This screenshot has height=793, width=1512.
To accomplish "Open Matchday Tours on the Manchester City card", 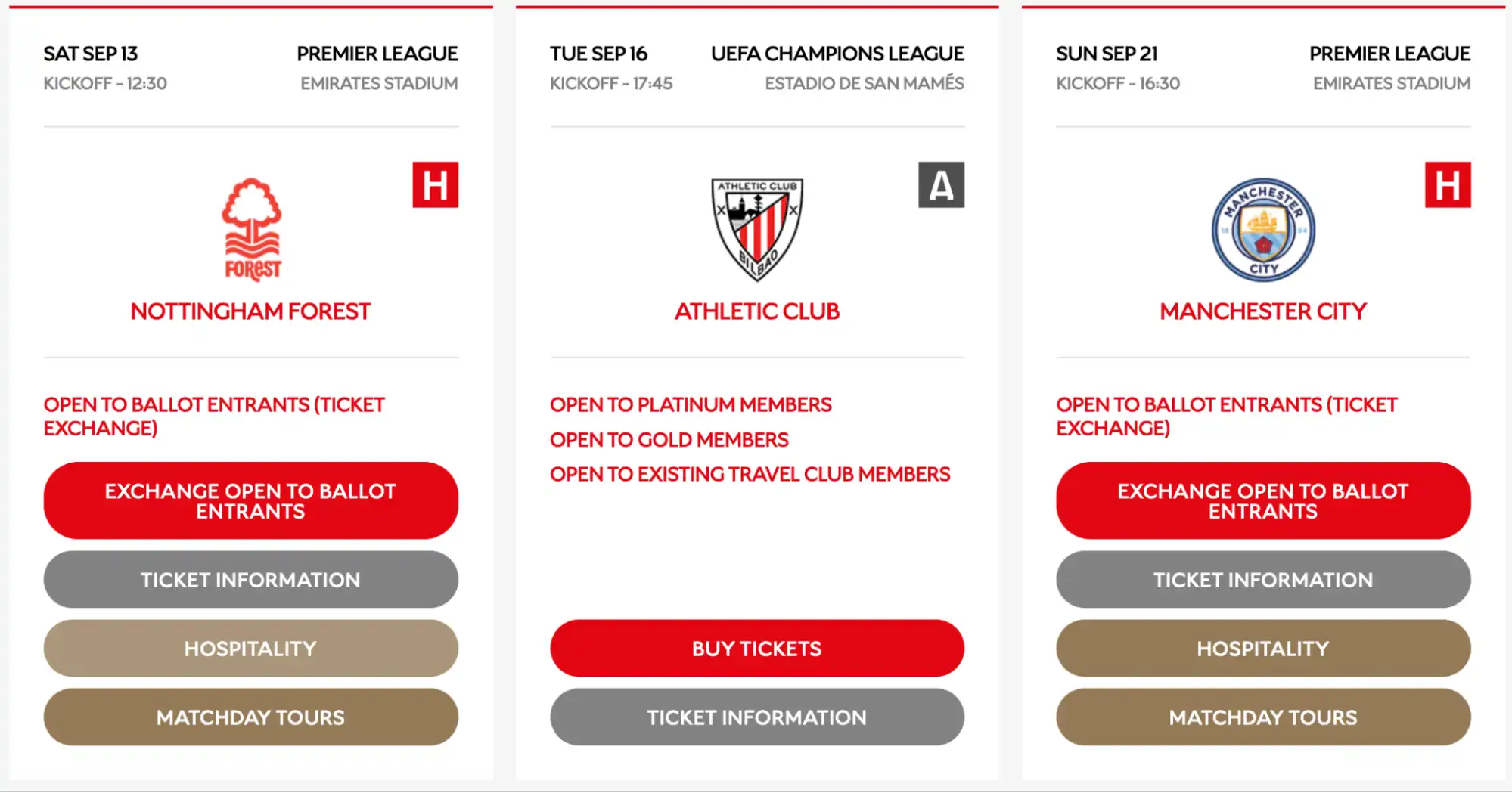I will (1262, 717).
